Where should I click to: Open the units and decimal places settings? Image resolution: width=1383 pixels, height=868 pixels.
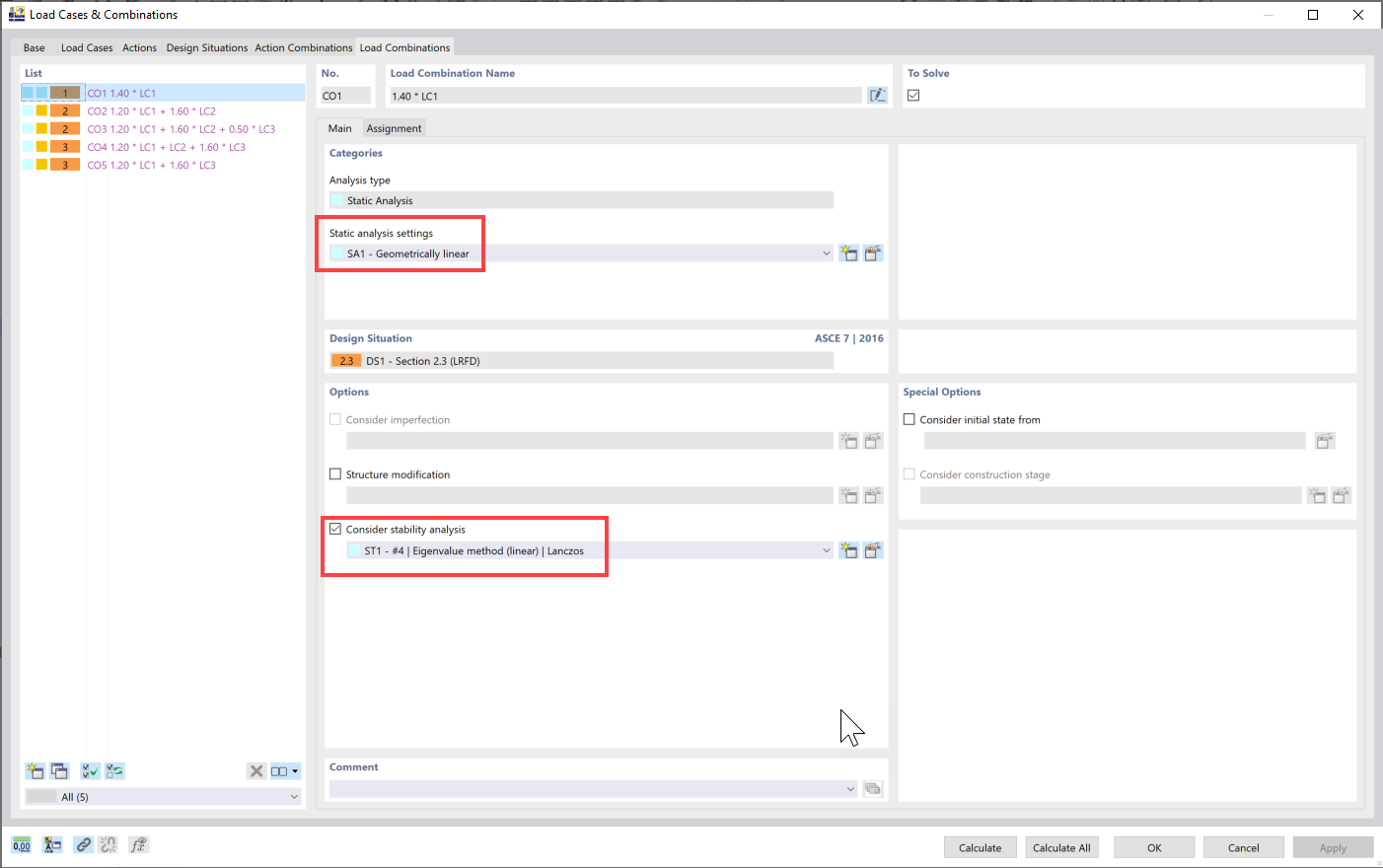click(21, 844)
